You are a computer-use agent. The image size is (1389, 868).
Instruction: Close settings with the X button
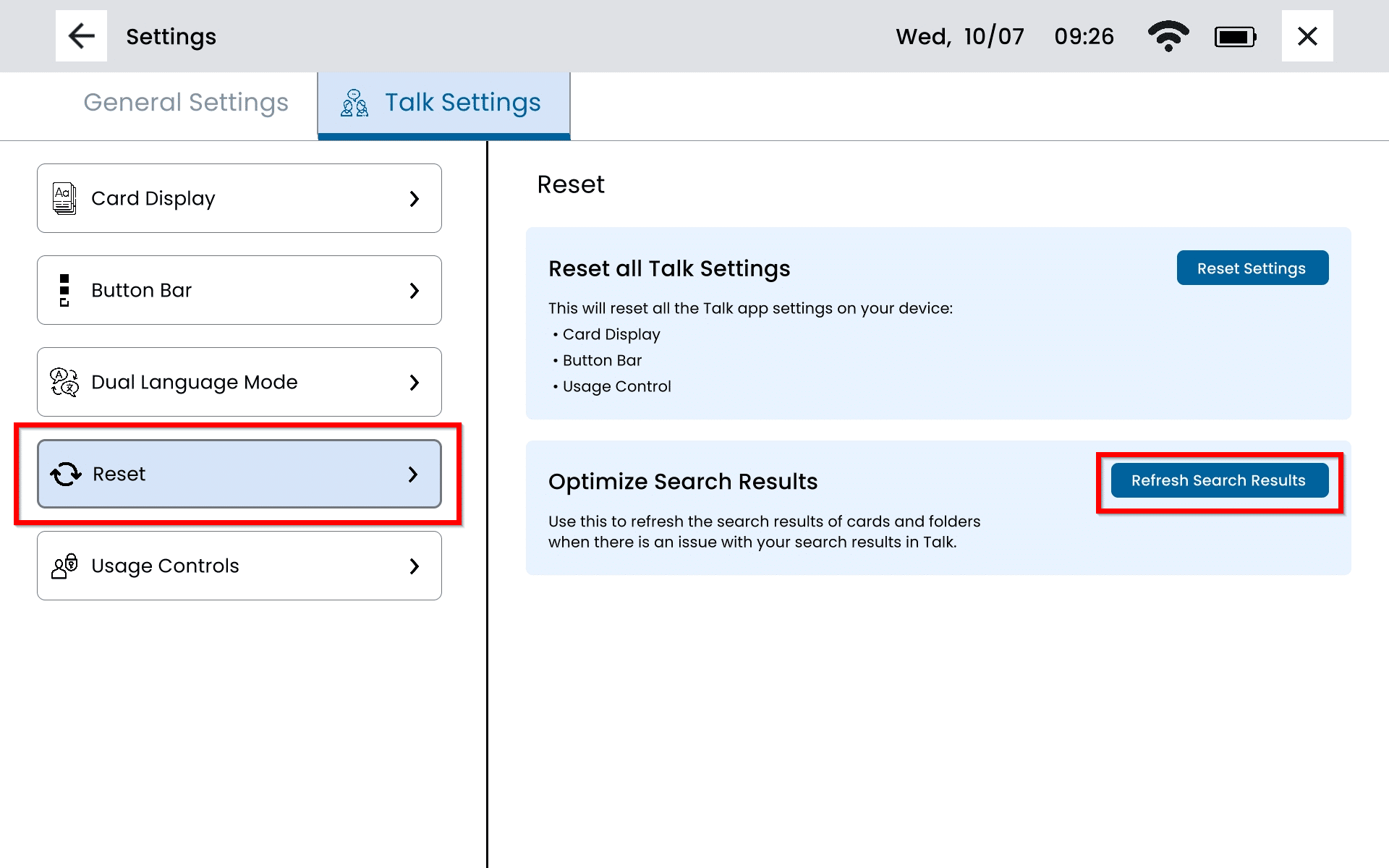[1307, 36]
